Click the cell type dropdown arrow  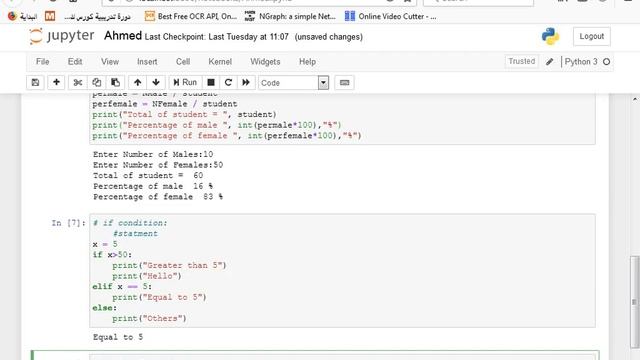[x=323, y=83]
